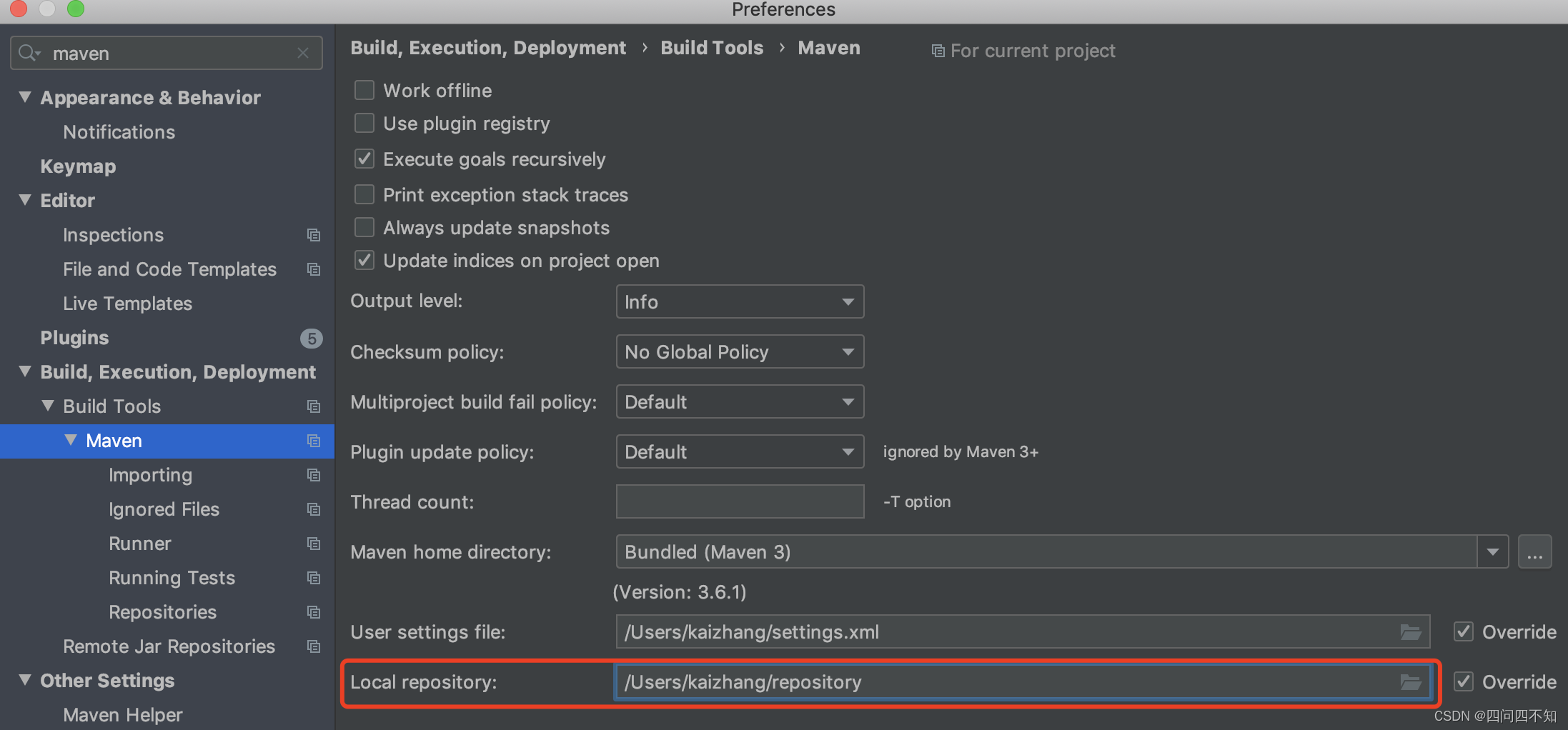Click project-level icon next to Running Tests
1568x730 pixels.
(313, 578)
